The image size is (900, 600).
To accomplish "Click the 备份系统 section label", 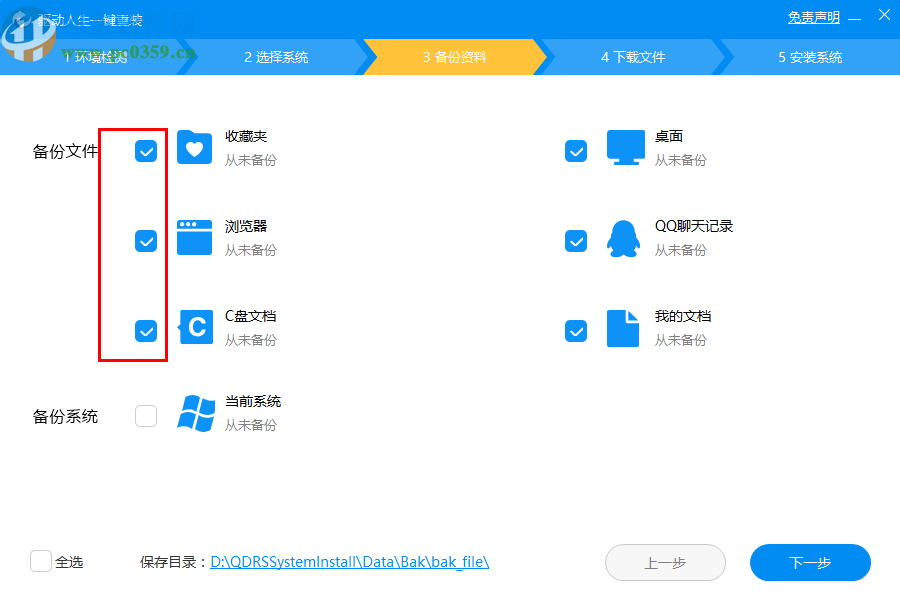I will pyautogui.click(x=65, y=416).
